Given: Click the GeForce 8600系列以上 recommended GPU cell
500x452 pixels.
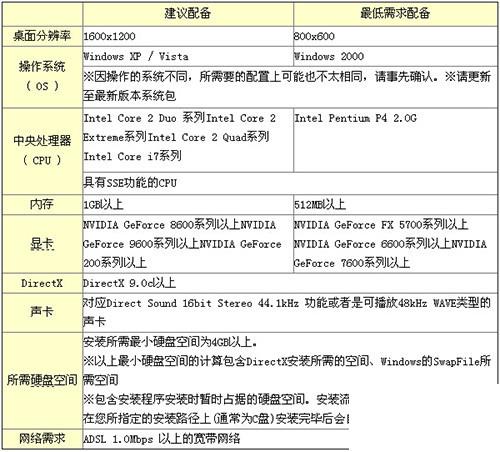Looking at the screenshot, I should [188, 244].
